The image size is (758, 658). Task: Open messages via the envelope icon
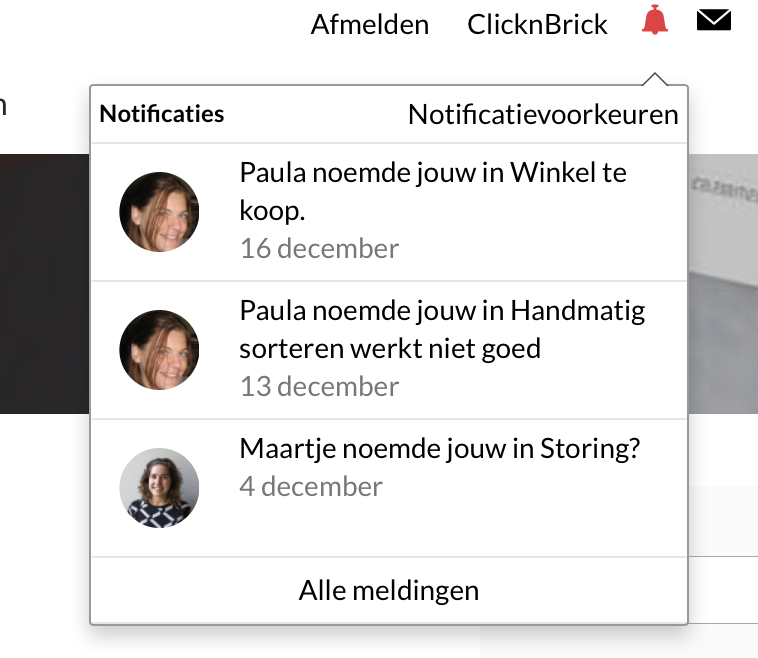pyautogui.click(x=714, y=20)
